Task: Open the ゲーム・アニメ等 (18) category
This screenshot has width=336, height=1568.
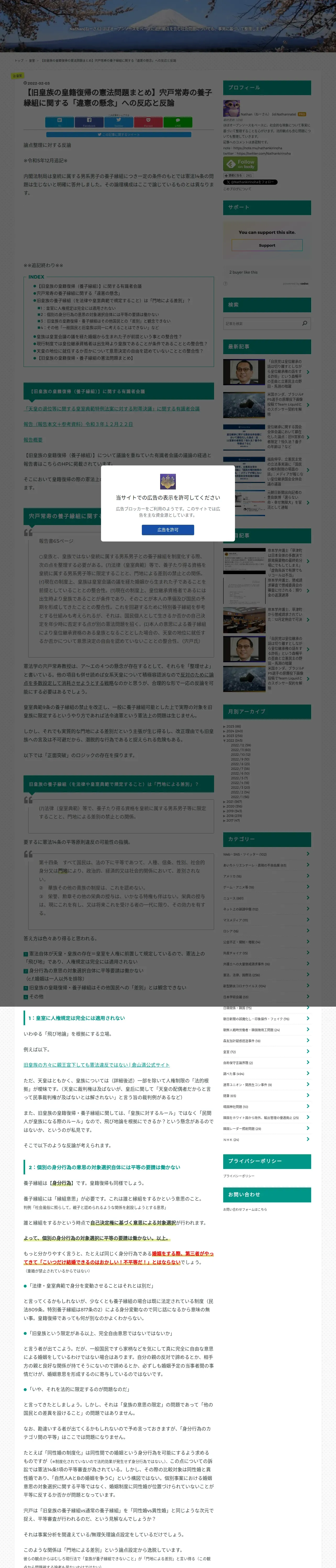Action: pyautogui.click(x=238, y=887)
